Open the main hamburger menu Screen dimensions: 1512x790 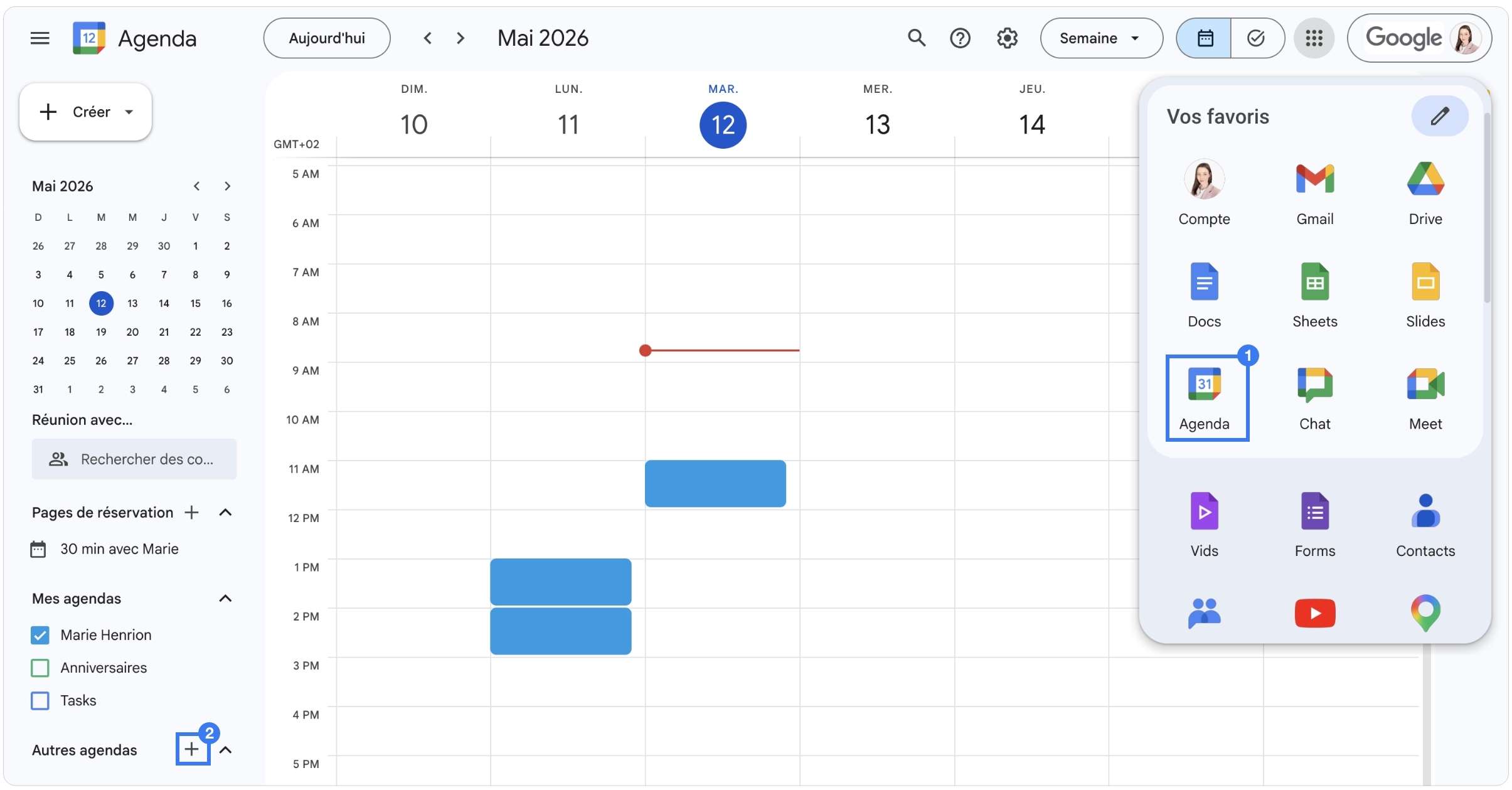tap(40, 38)
